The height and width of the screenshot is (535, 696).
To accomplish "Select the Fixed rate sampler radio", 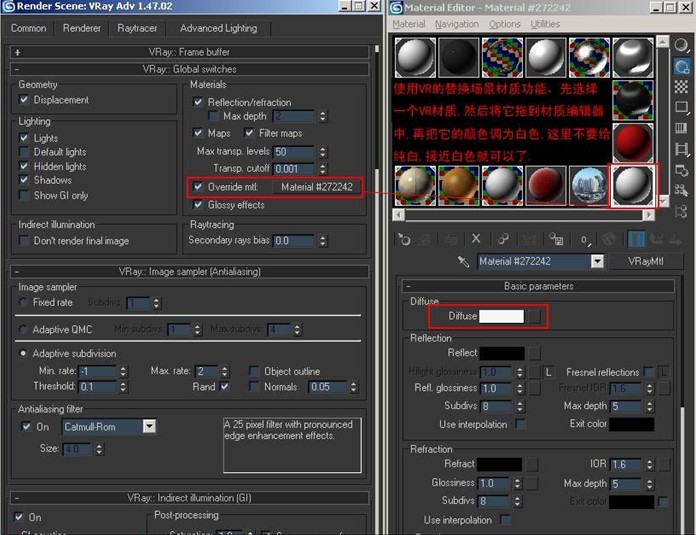I will [23, 302].
